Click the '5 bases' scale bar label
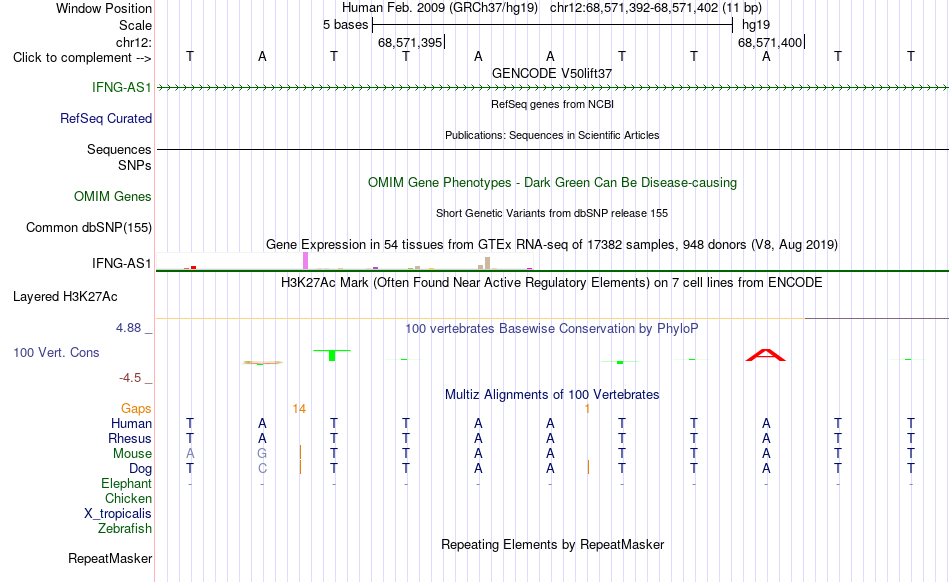 pyautogui.click(x=345, y=25)
